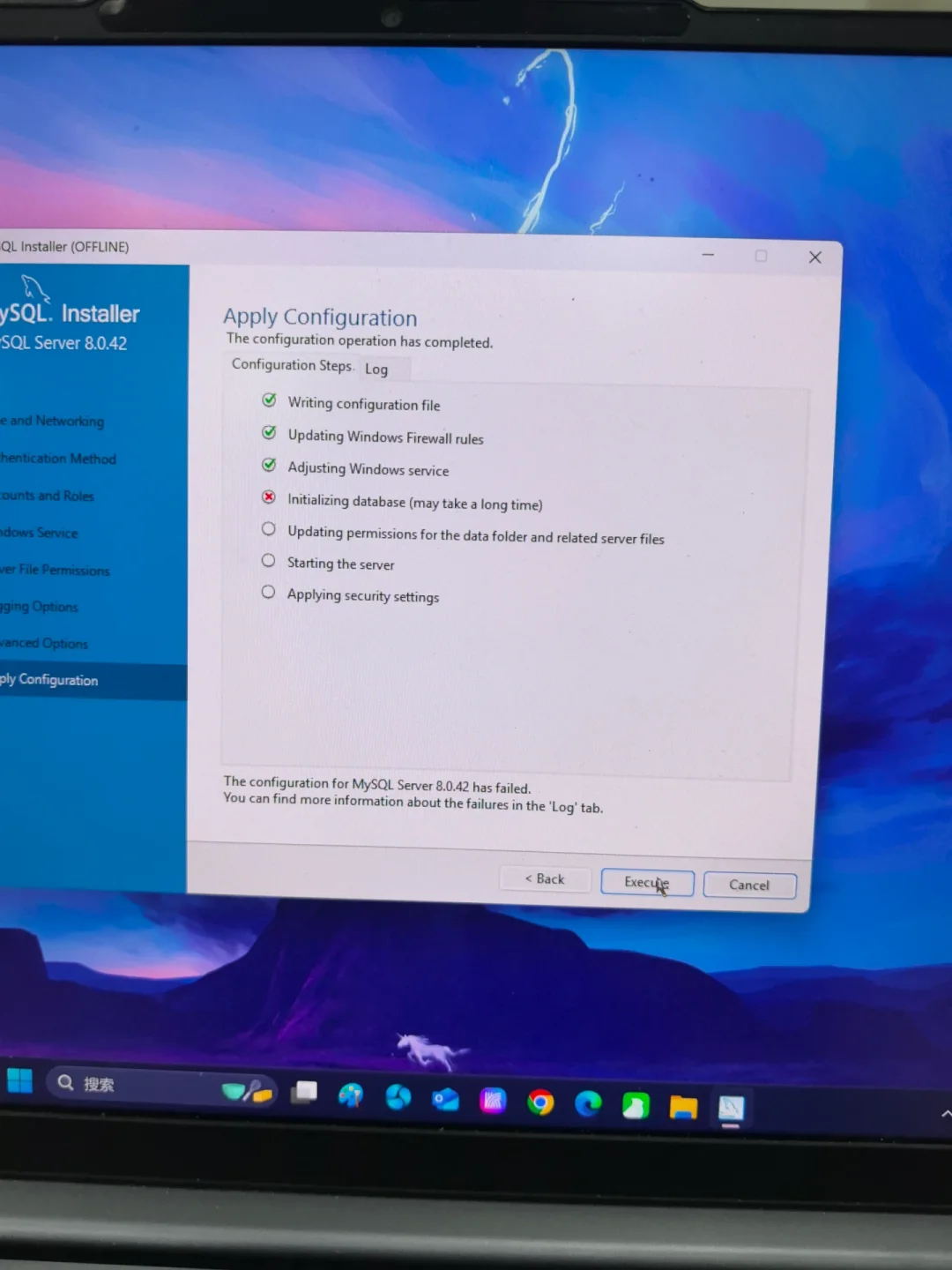Select Windows Service in the sidebar
Screen dimensions: 952x1270
pyautogui.click(x=39, y=533)
